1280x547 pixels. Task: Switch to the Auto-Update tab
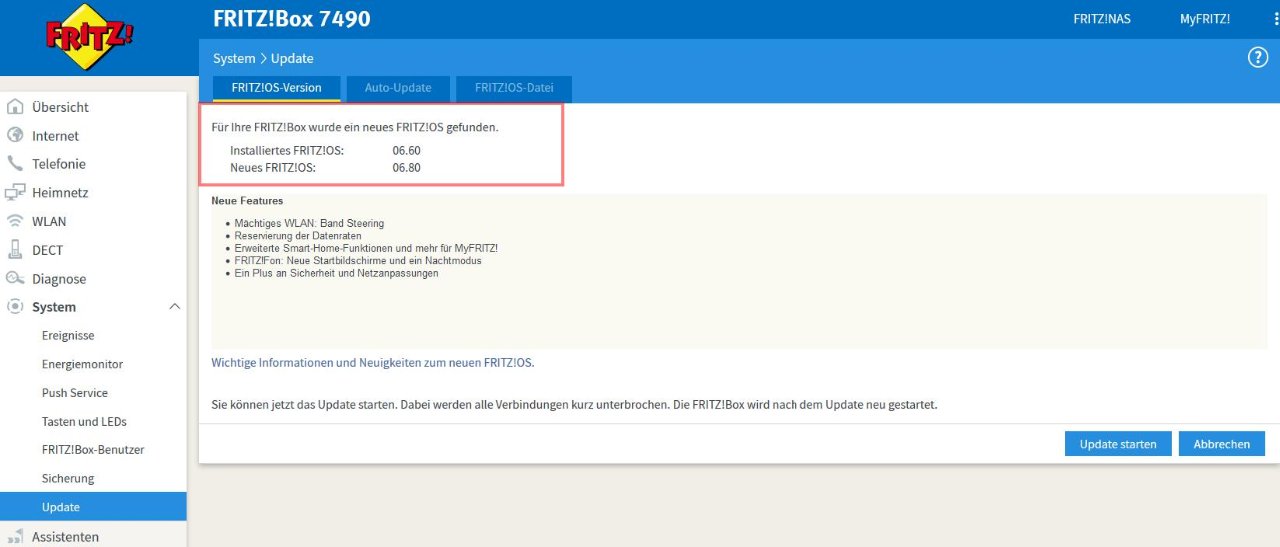398,88
